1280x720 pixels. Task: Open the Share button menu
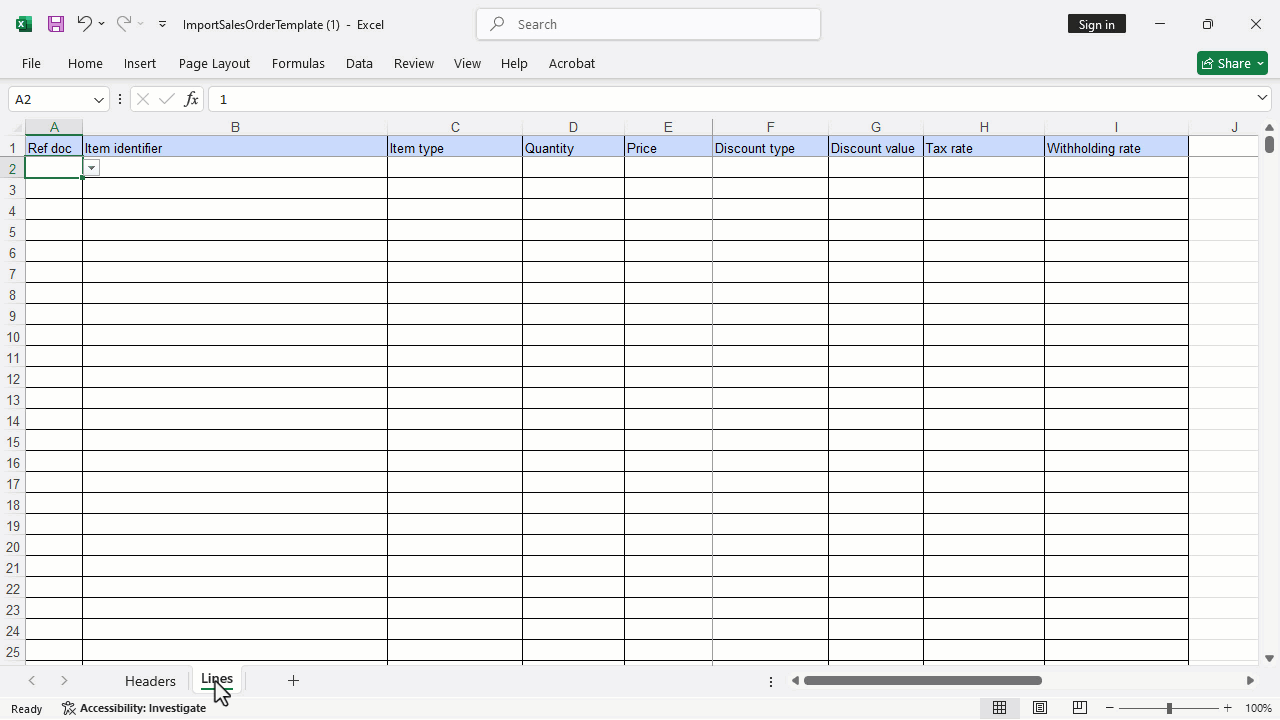coord(1232,63)
